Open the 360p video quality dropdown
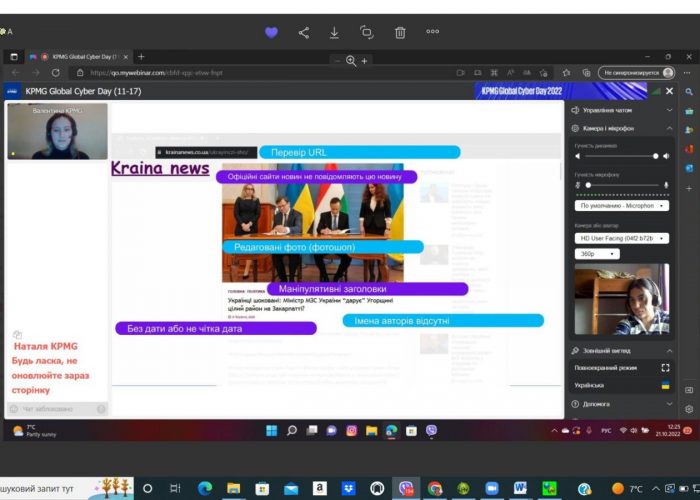The image size is (700, 500). (597, 254)
